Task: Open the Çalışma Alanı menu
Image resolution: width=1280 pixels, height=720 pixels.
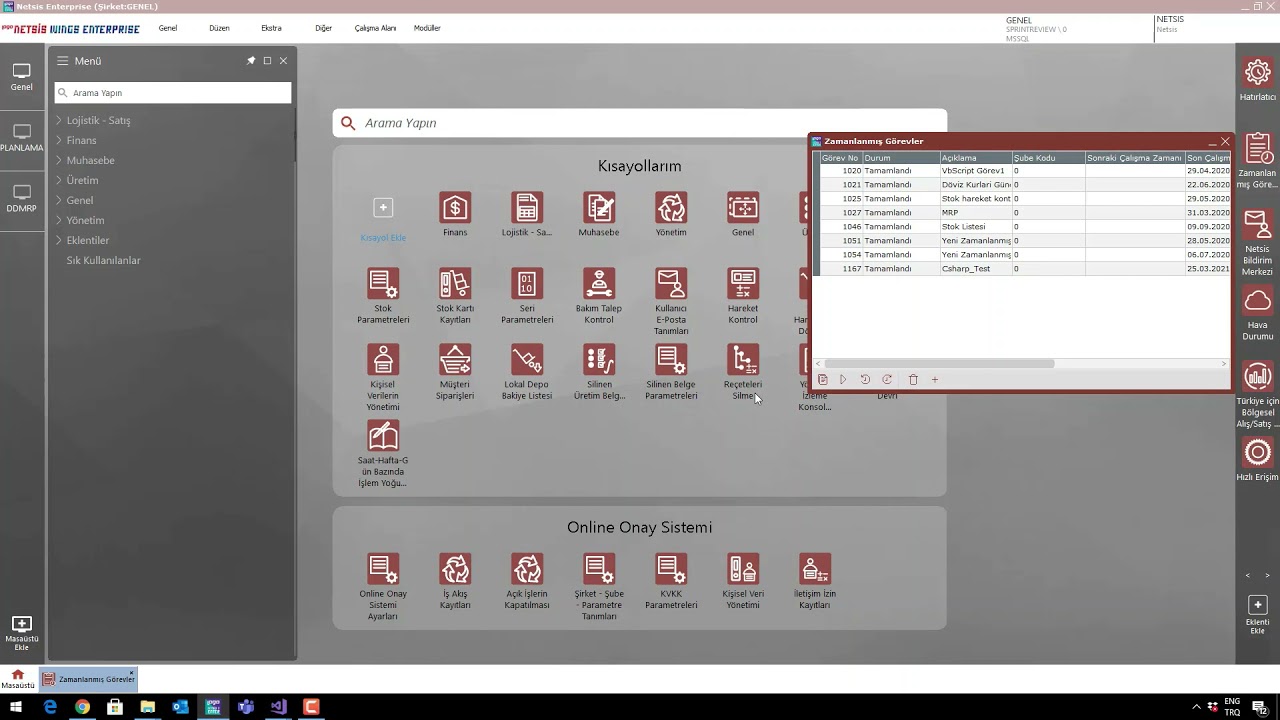Action: [375, 28]
